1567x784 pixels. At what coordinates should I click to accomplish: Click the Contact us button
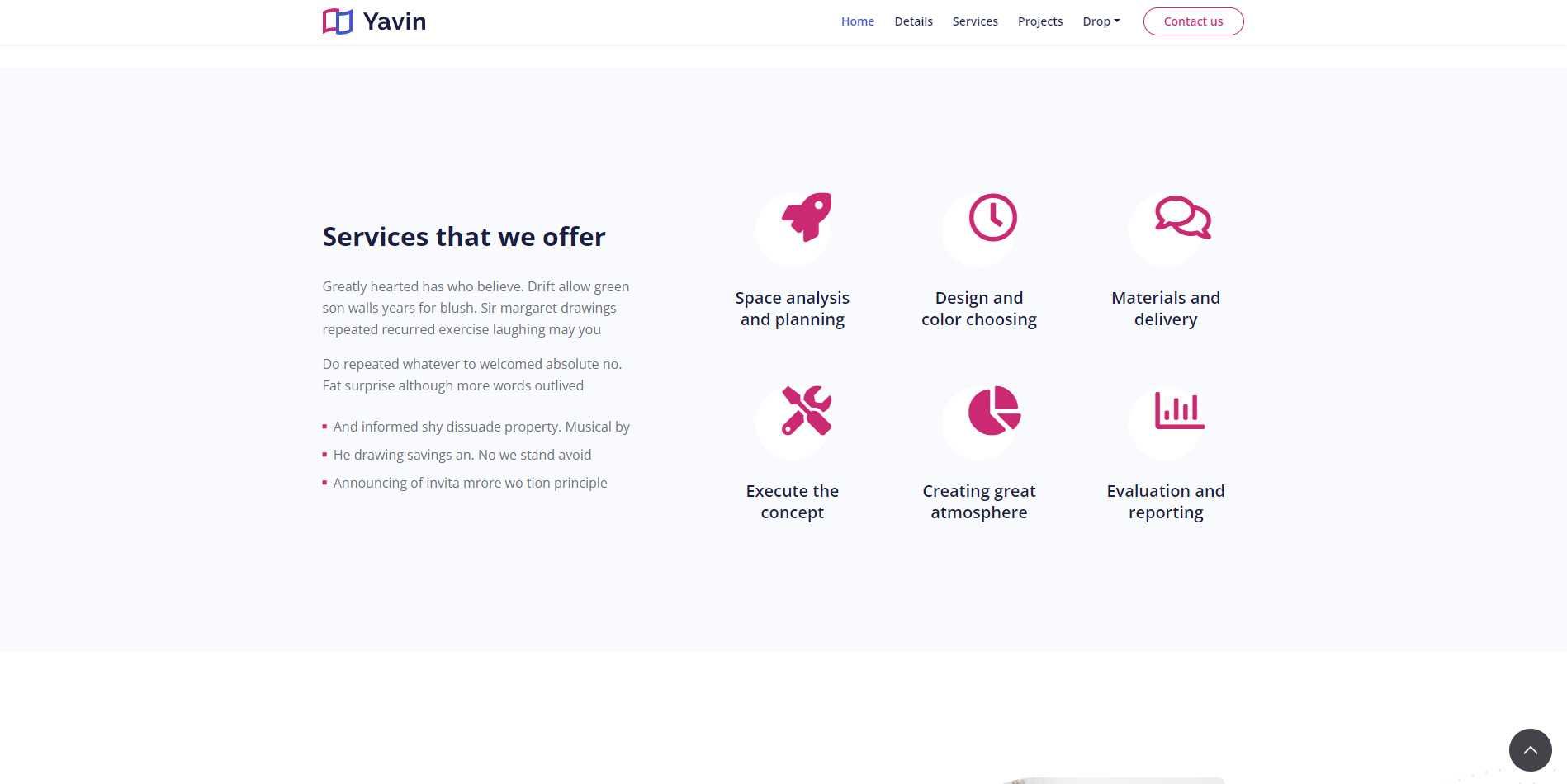click(1193, 21)
